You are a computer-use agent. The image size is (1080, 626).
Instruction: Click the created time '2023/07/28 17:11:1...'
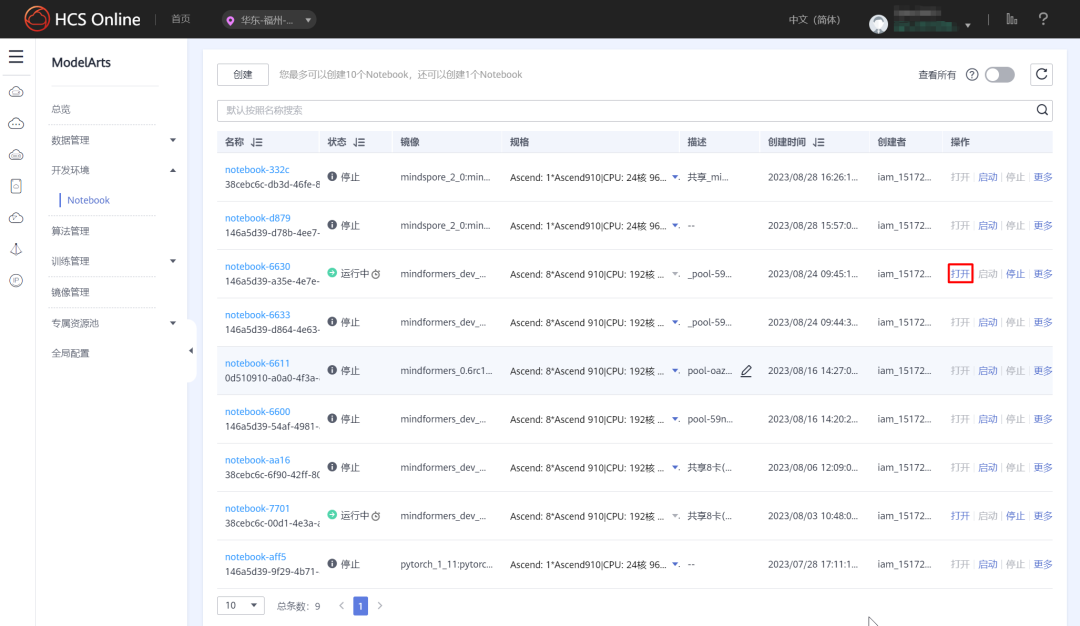813,564
